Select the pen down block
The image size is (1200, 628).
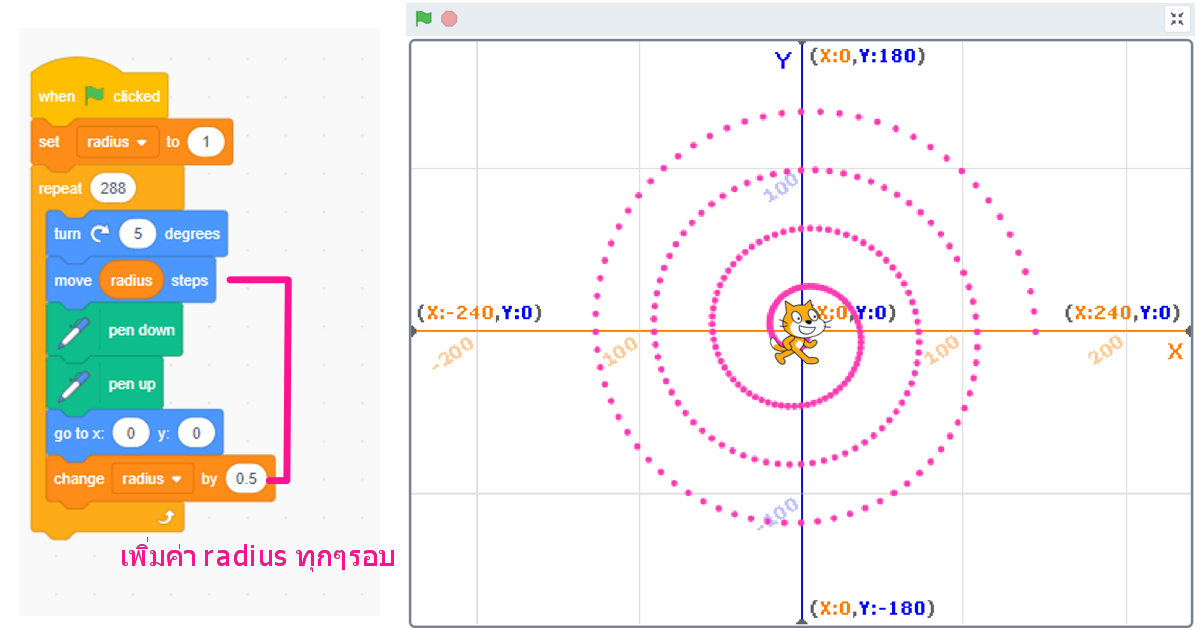pos(114,330)
